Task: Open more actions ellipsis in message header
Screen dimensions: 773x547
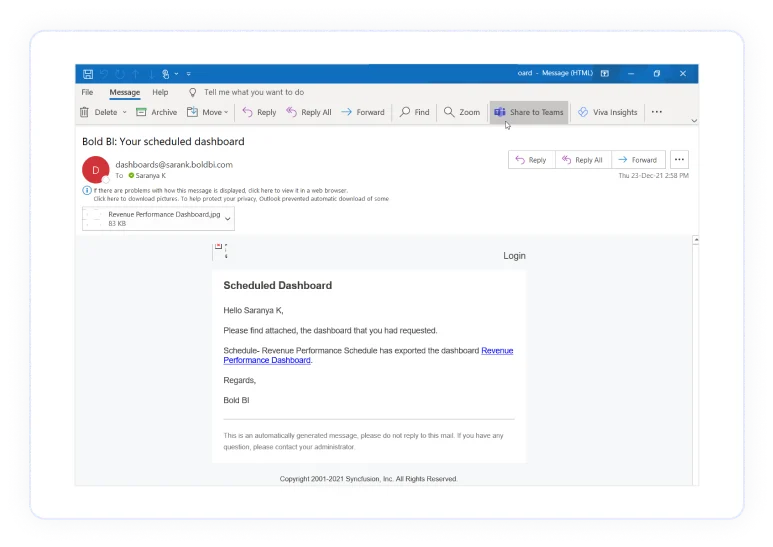Action: point(679,160)
